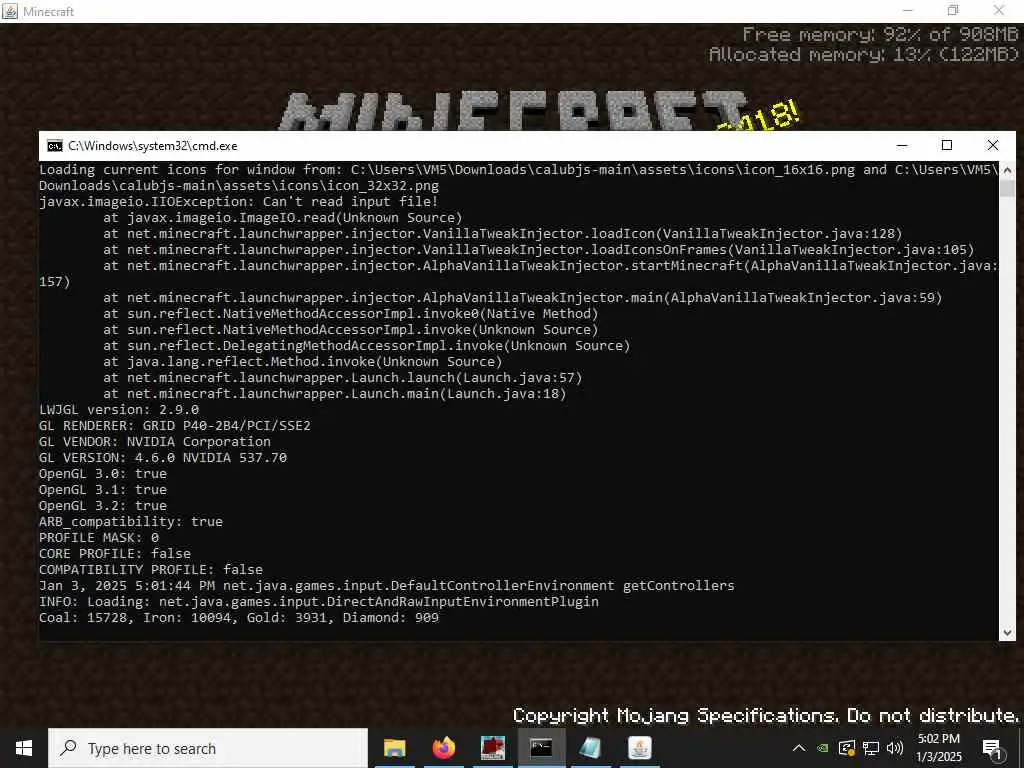Switch to the cmd.exe taskbar icon
Screen dimensions: 1024x768
pos(541,748)
